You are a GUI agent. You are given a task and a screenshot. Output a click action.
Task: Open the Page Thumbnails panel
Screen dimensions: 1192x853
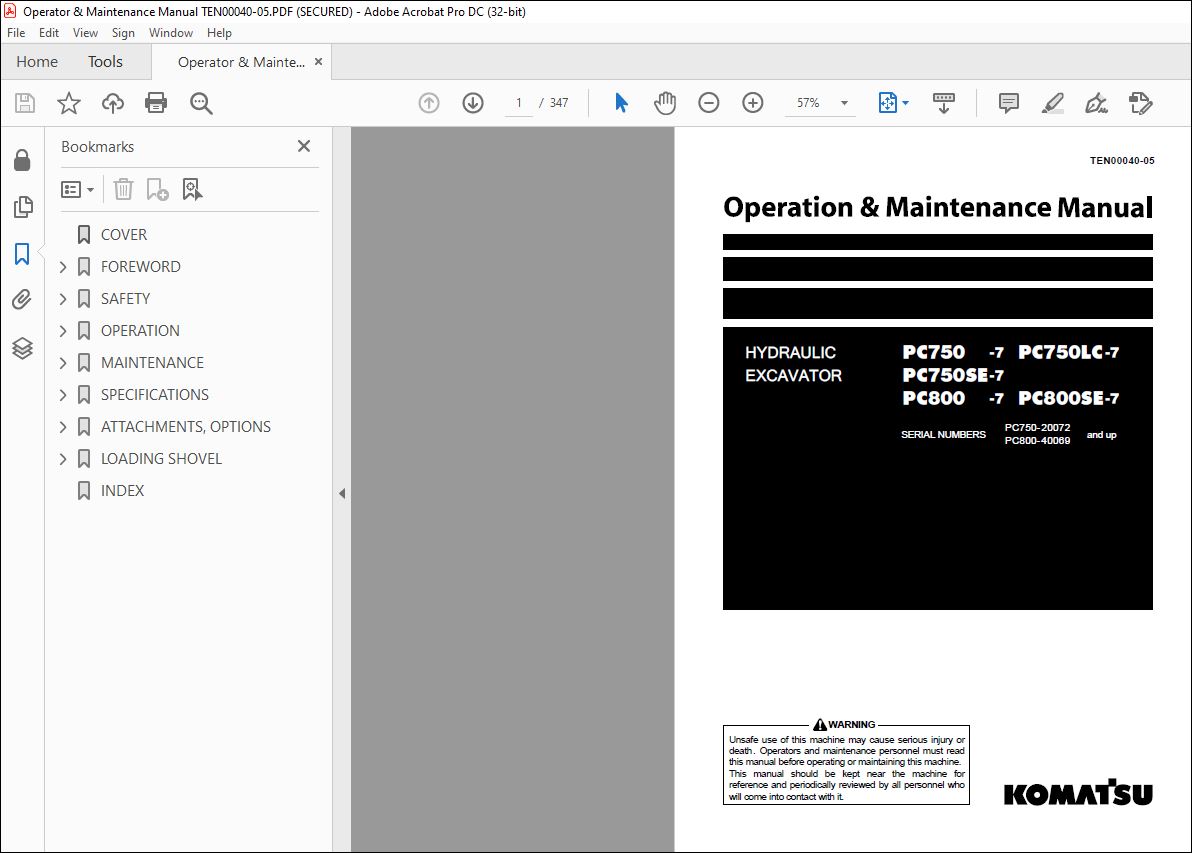click(23, 207)
